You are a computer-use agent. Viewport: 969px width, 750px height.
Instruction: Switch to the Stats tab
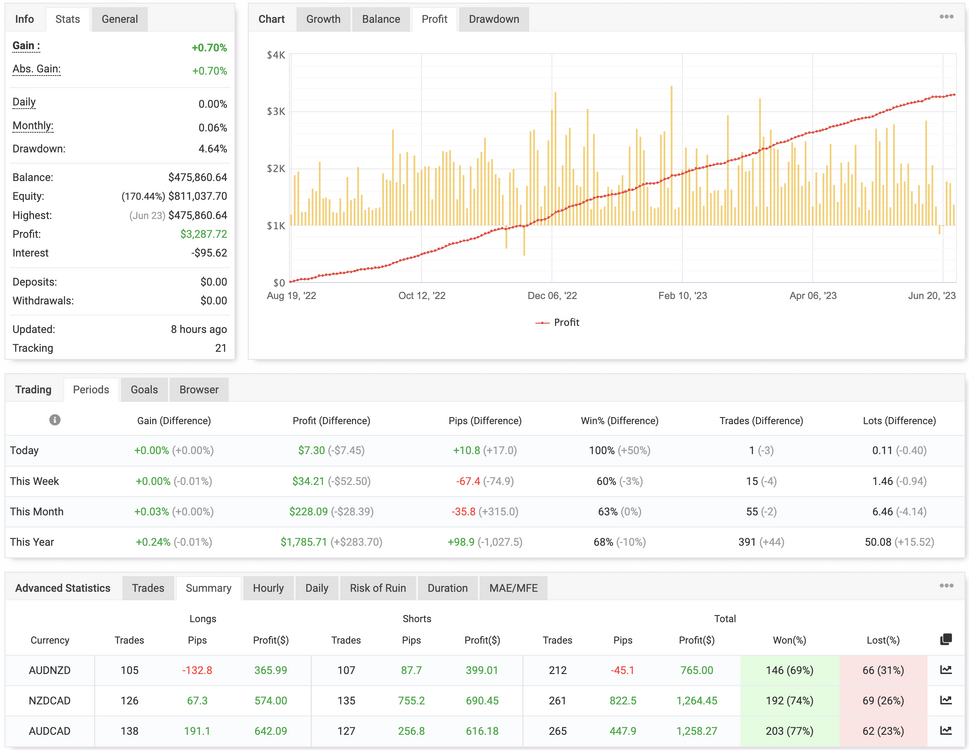coord(67,19)
